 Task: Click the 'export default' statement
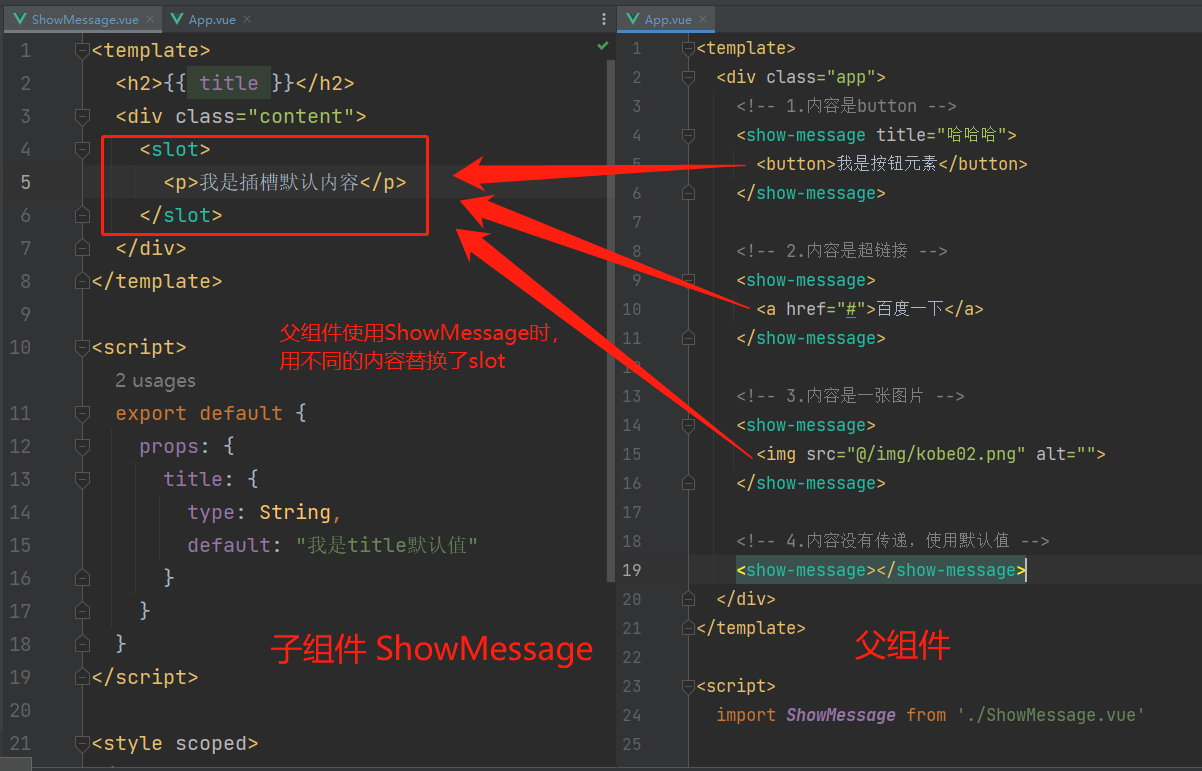[199, 414]
